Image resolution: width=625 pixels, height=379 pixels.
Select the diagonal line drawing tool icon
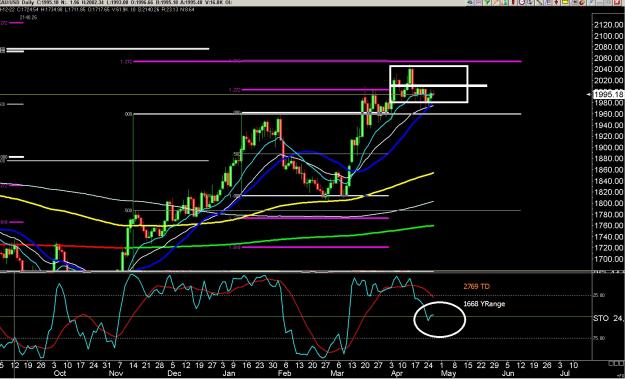[x=539, y=2]
